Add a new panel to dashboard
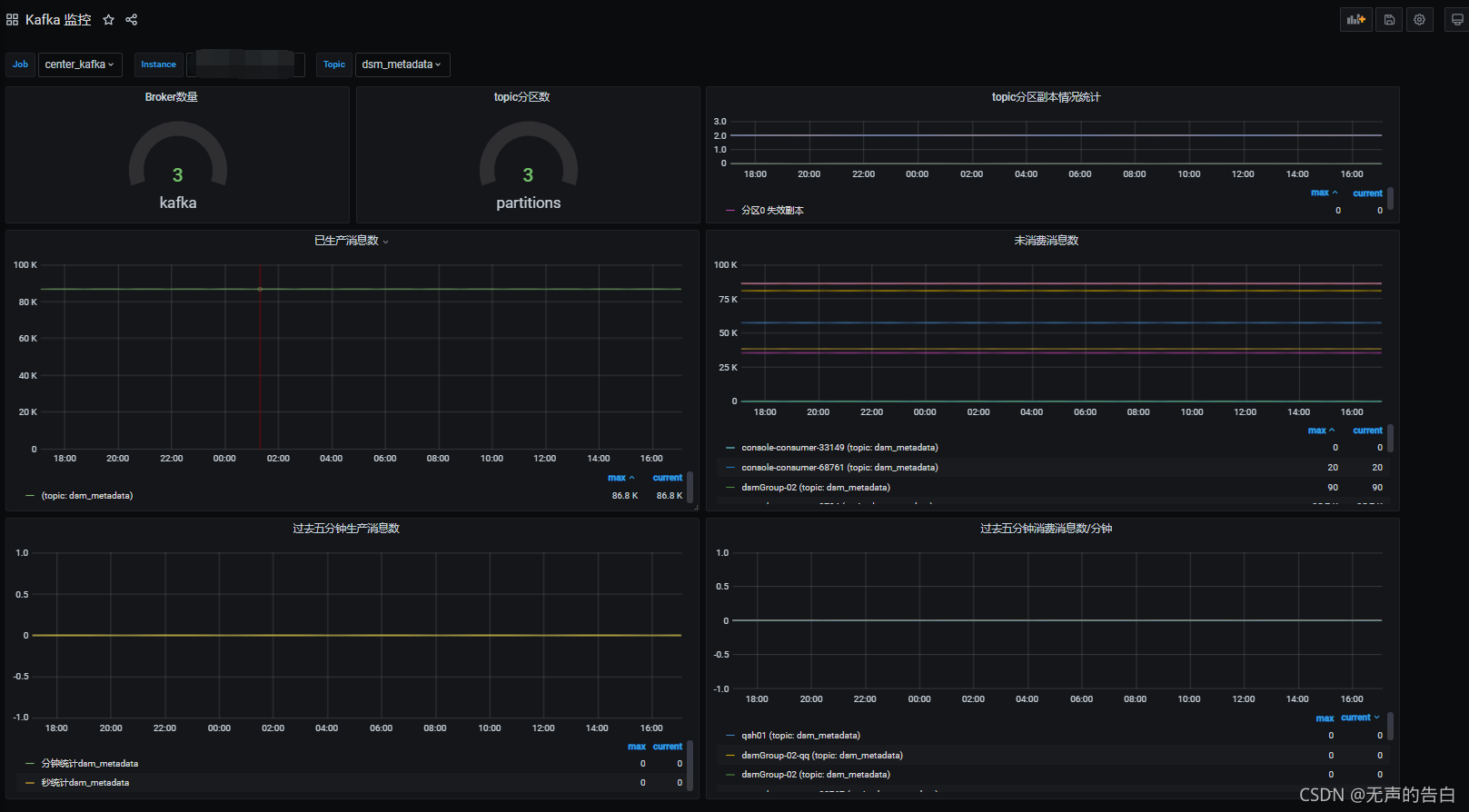The width and height of the screenshot is (1469, 812). [1356, 19]
